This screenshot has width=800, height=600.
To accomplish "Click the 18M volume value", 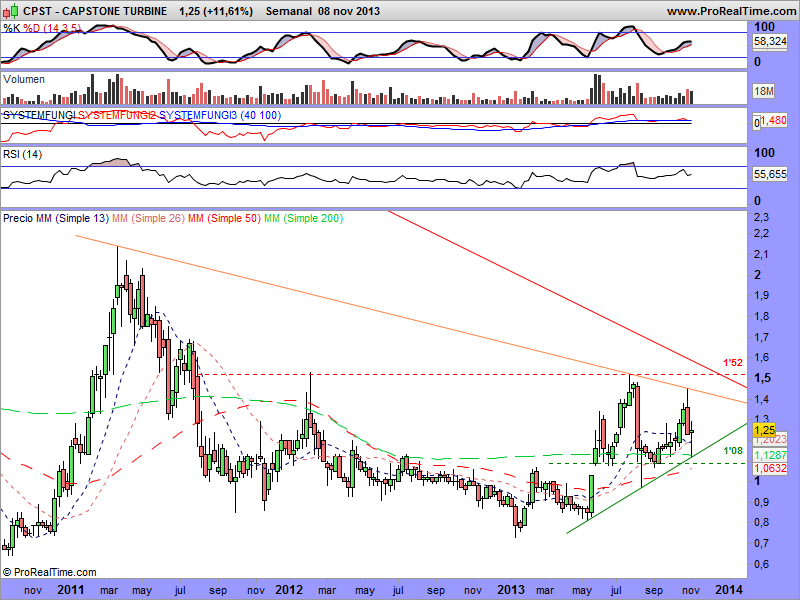I will coord(764,91).
